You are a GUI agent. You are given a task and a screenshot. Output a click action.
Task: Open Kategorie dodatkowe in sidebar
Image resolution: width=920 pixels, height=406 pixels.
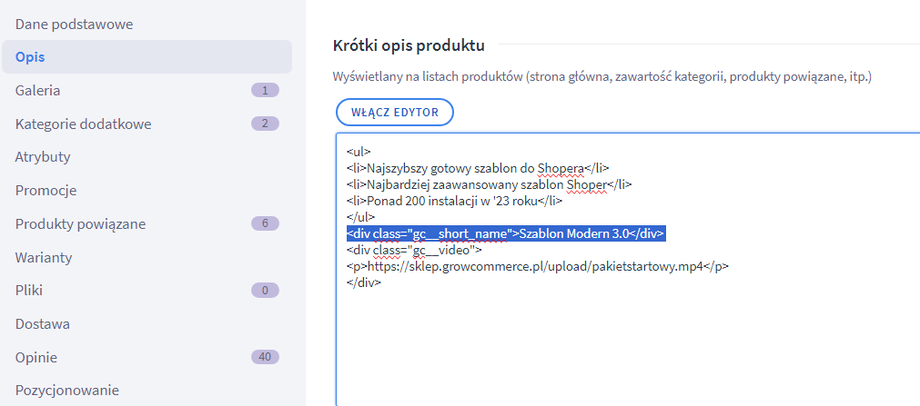point(82,123)
